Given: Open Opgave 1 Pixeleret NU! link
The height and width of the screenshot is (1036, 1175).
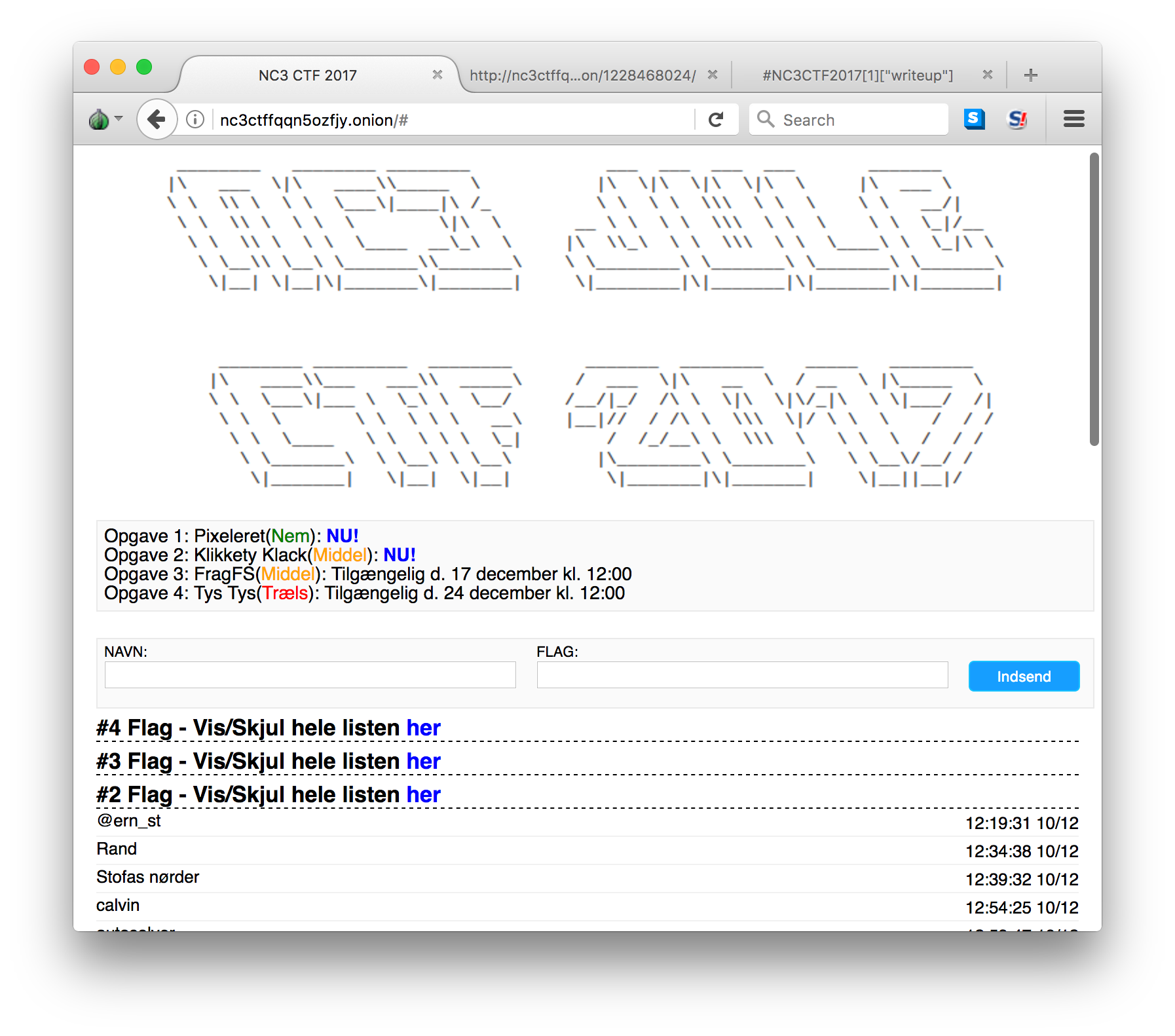Looking at the screenshot, I should 342,536.
